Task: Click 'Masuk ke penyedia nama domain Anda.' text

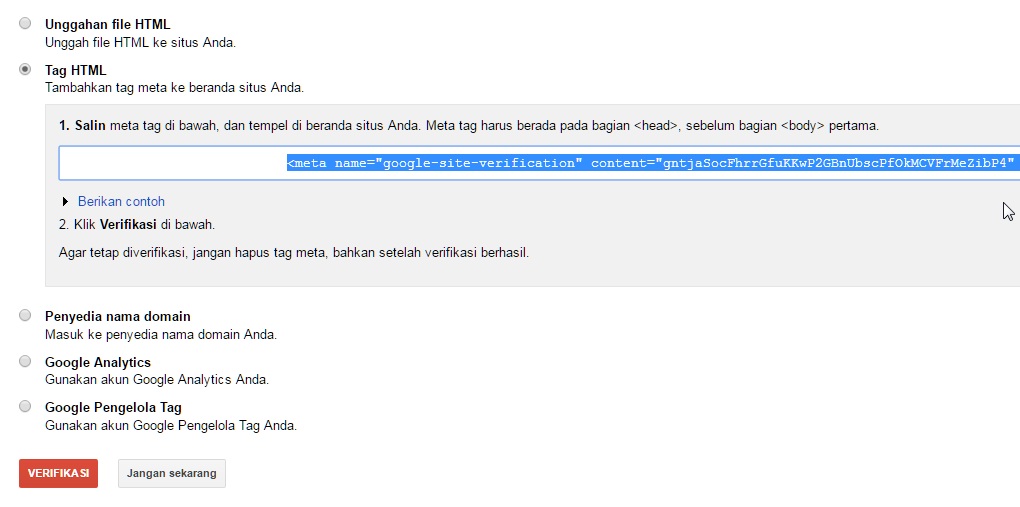Action: [x=161, y=335]
